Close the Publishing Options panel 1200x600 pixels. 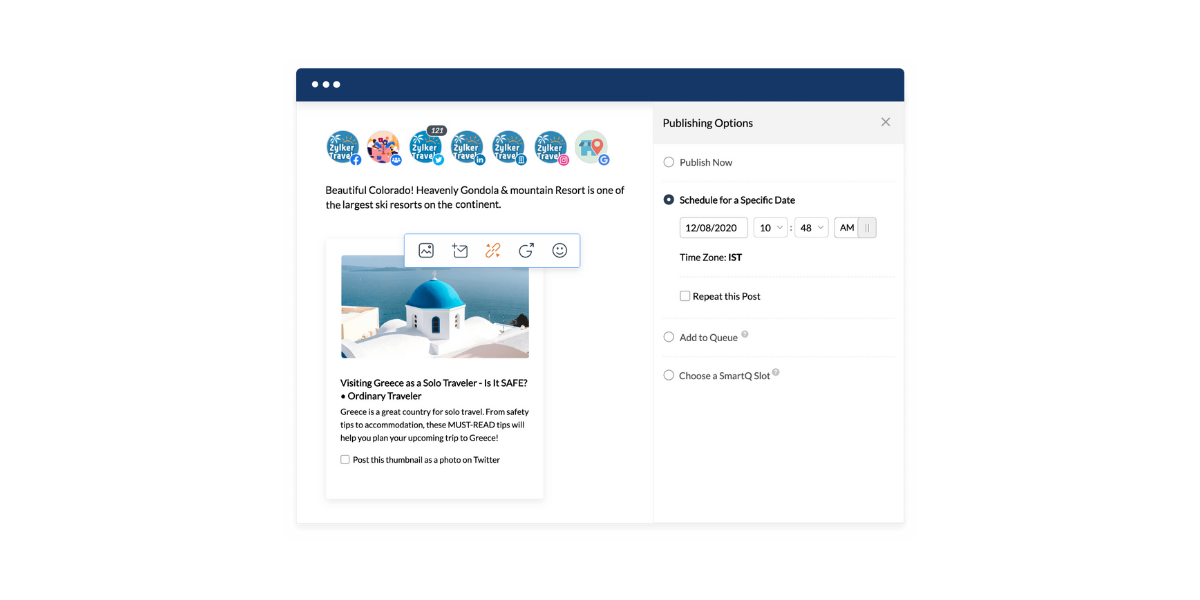pyautogui.click(x=885, y=121)
